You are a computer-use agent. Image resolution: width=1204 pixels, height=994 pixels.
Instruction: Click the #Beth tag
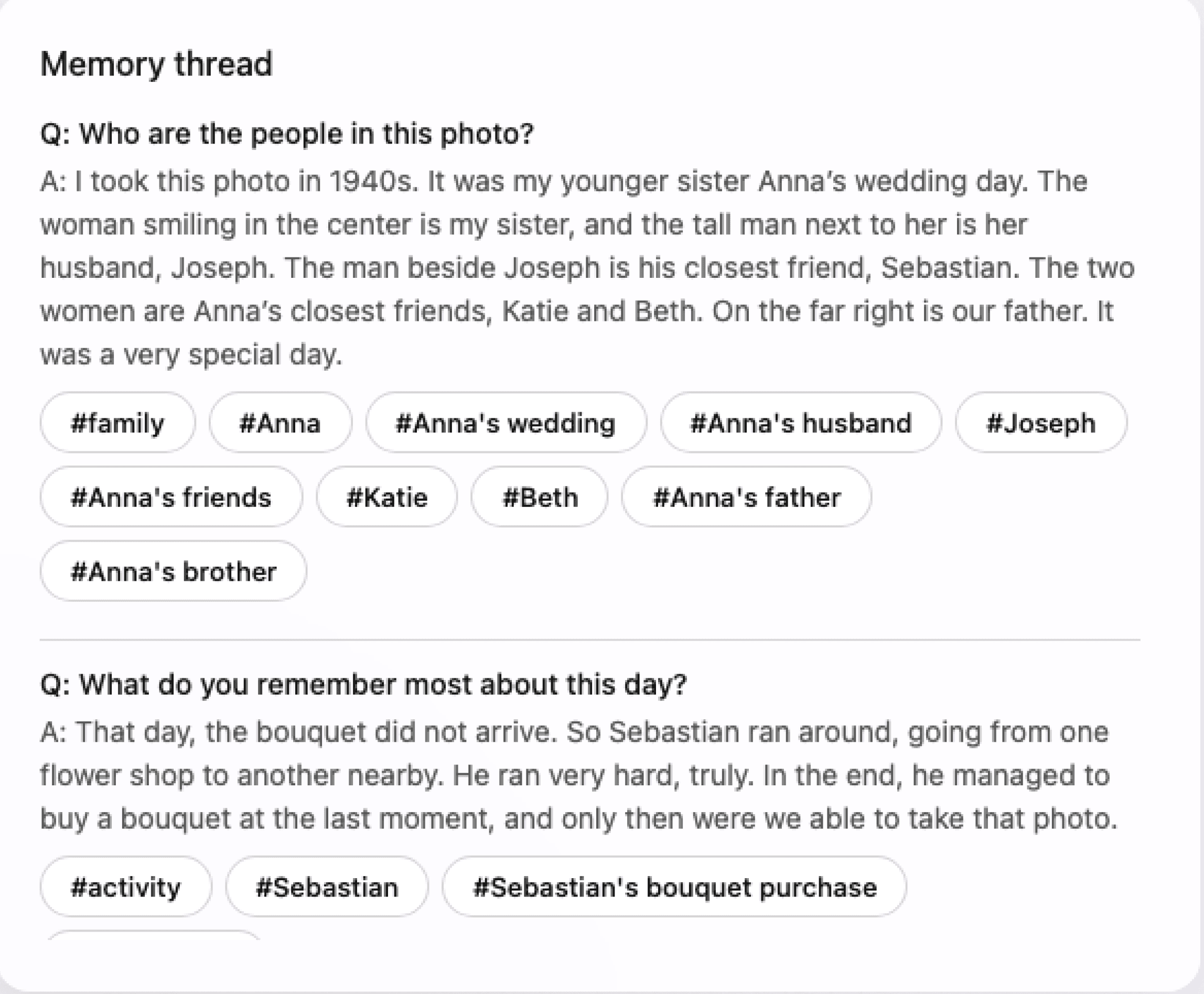(x=540, y=496)
